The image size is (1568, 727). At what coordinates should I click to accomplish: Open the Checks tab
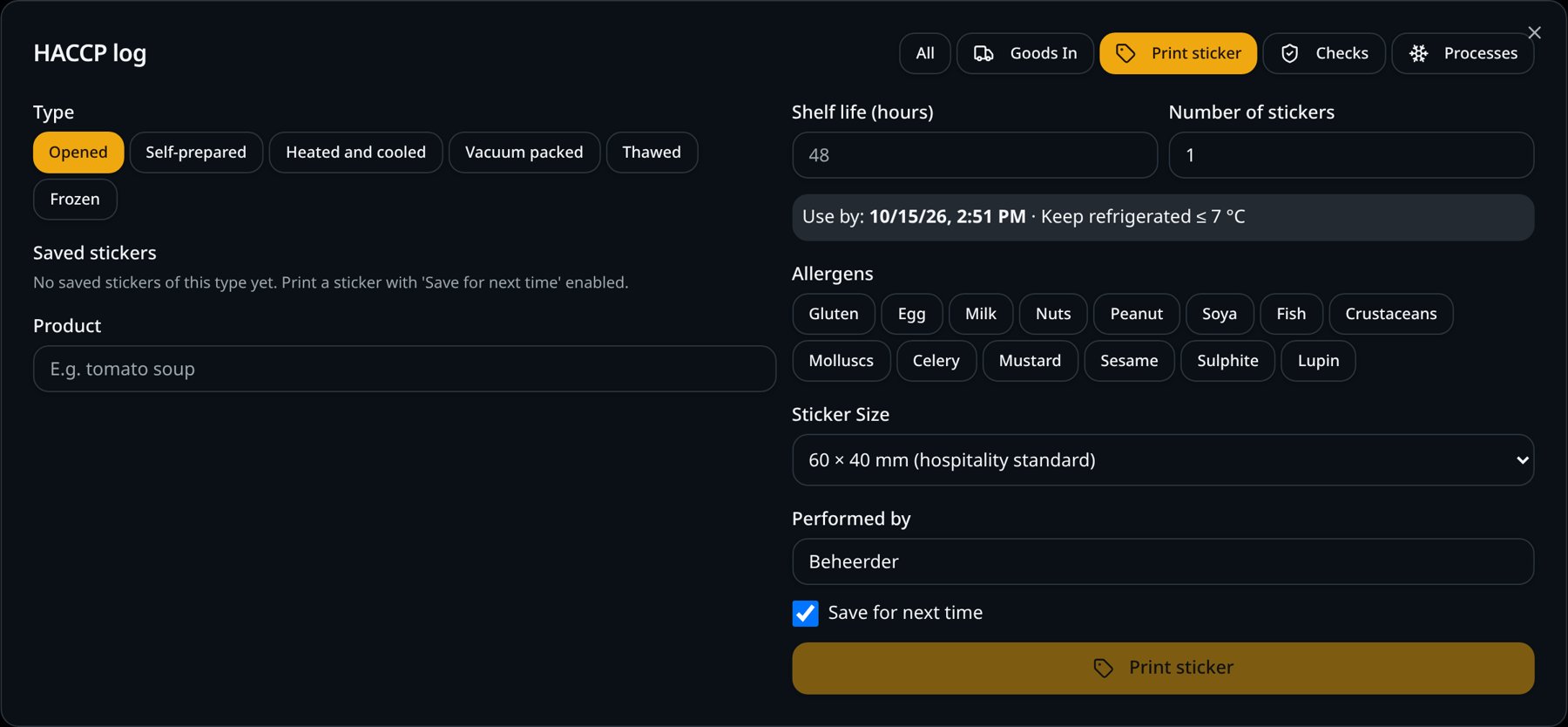[x=1324, y=54]
